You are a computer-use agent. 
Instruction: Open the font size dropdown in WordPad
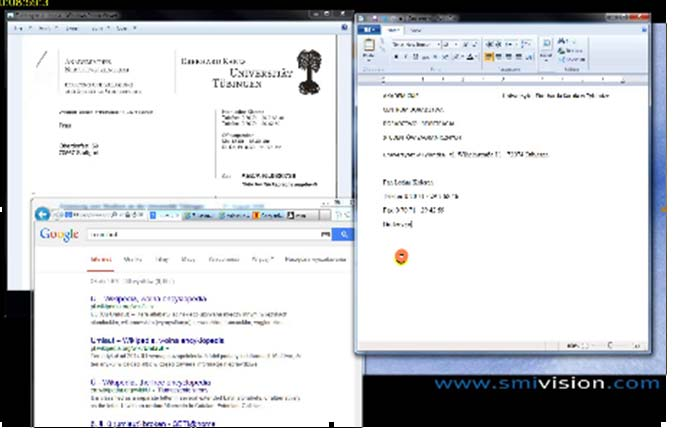(x=456, y=44)
